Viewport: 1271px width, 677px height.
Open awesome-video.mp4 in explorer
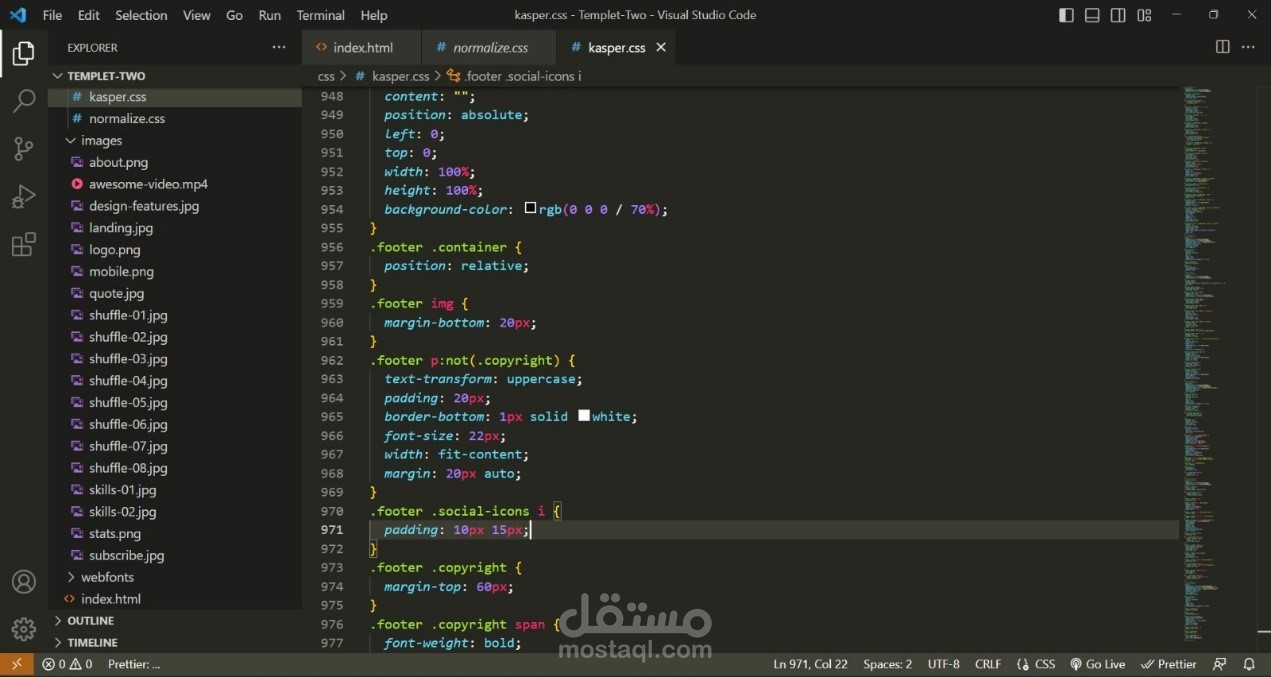click(175, 184)
